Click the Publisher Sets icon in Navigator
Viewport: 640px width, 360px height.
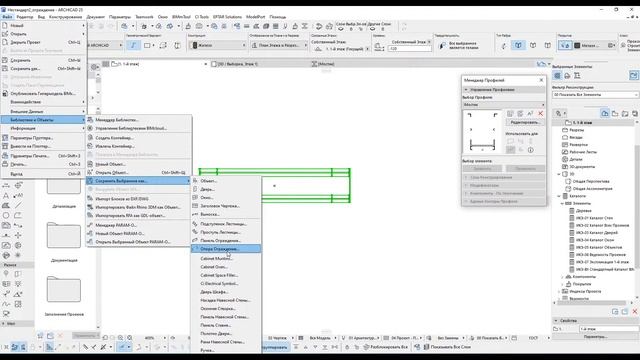635,113
